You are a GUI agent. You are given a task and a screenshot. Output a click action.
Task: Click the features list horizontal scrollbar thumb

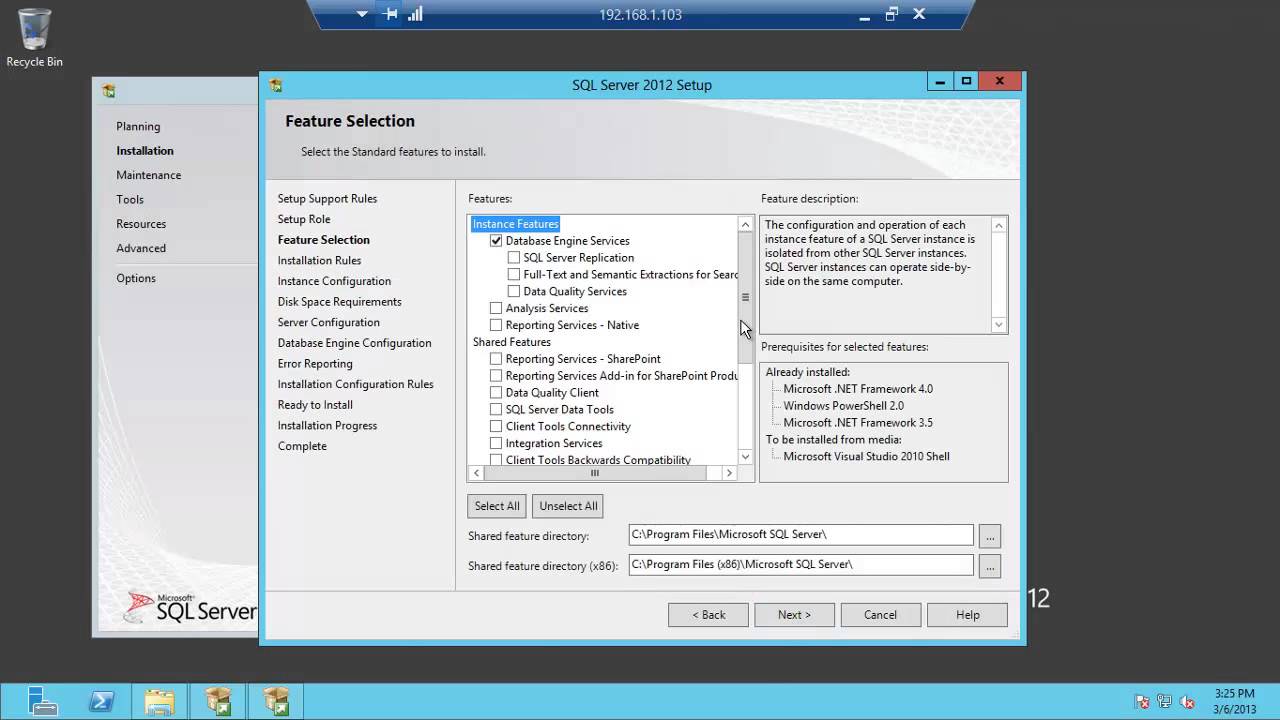594,473
